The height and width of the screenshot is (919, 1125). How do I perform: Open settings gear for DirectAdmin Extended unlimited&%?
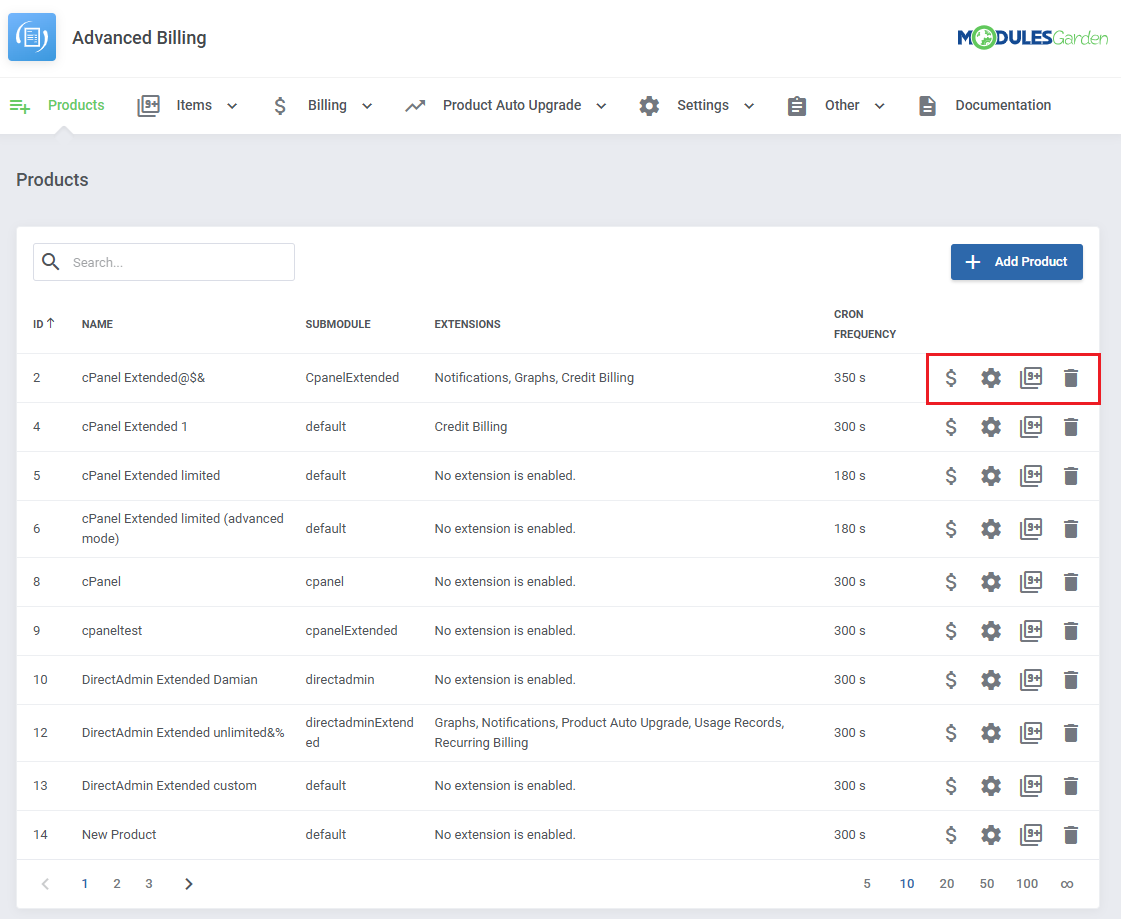point(991,732)
